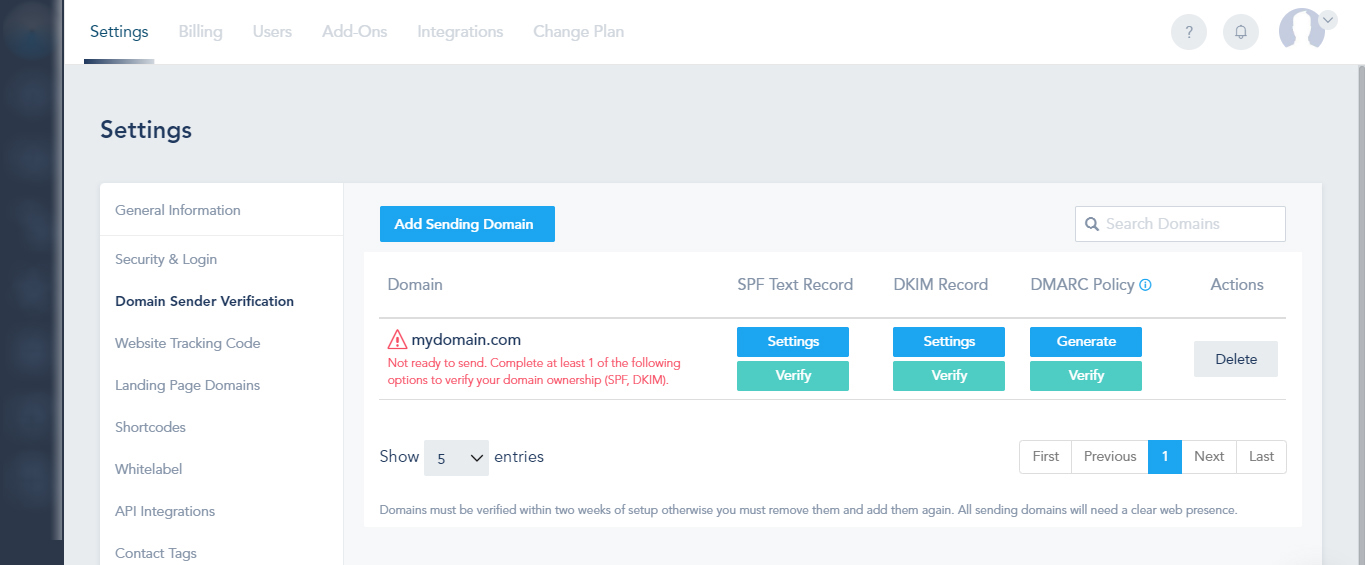Click the DMARC Policy info icon
Image resolution: width=1365 pixels, height=565 pixels.
click(1146, 285)
